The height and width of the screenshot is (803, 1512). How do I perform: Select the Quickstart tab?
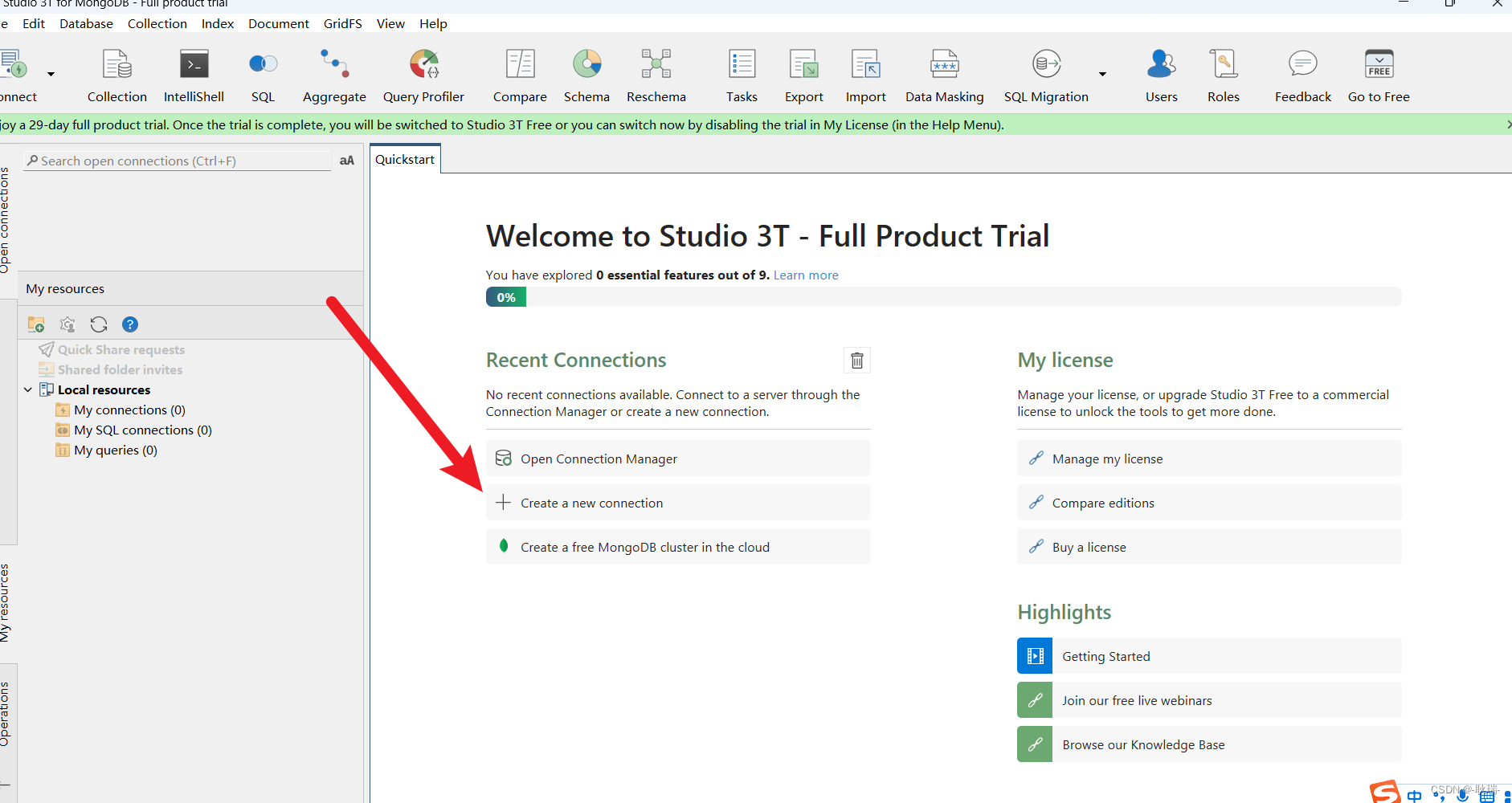tap(405, 159)
